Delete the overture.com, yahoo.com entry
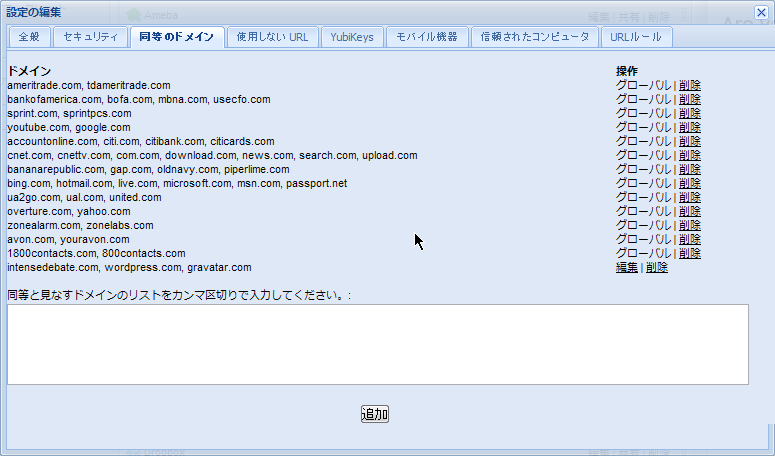Screen dimensions: 775x456 pos(689,211)
